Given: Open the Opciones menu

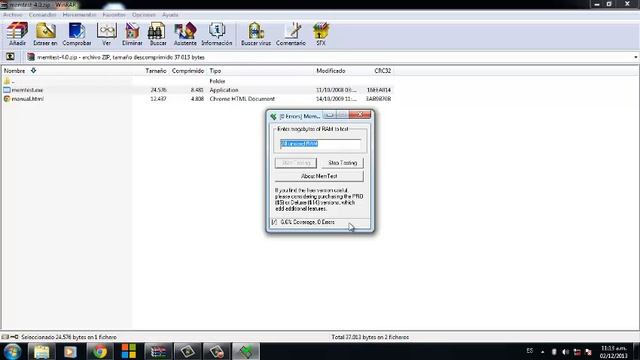Looking at the screenshot, I should (x=144, y=15).
